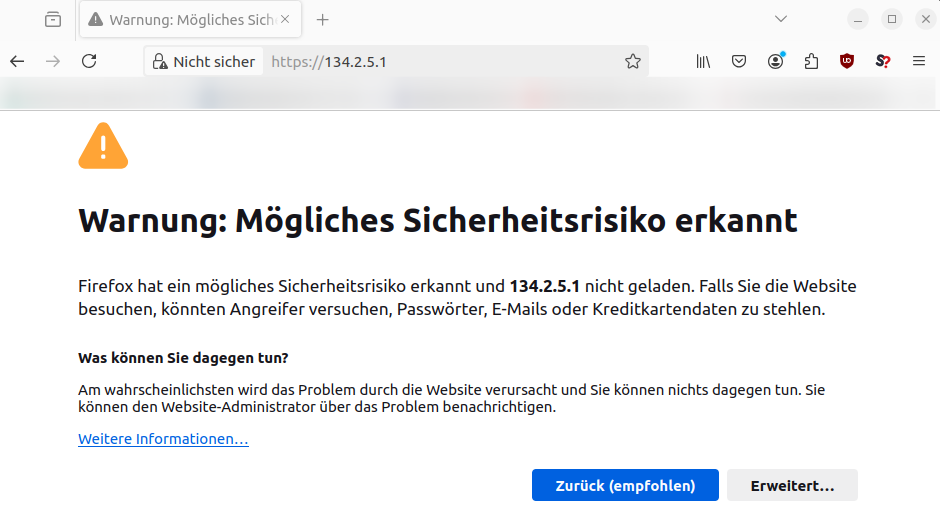940x527 pixels.
Task: Save page to Pocket
Action: tap(739, 61)
